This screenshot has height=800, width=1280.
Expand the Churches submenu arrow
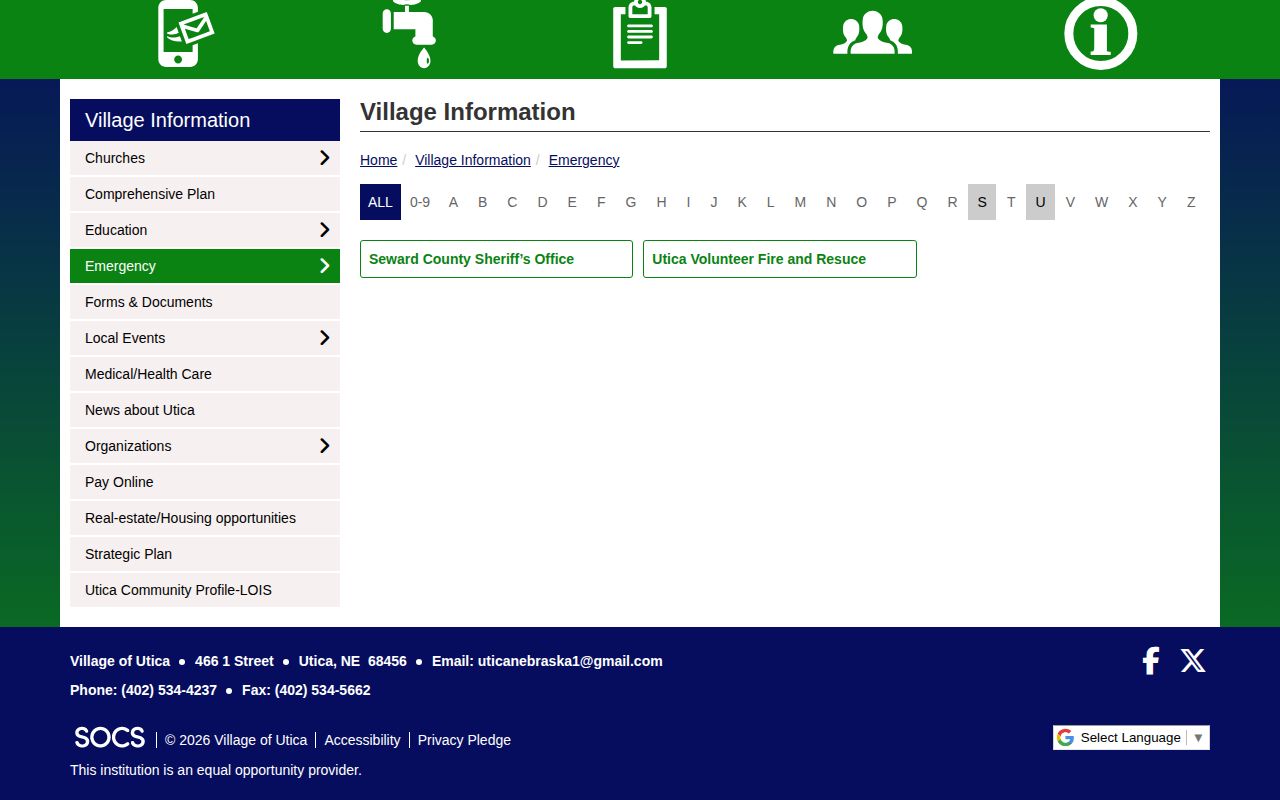click(324, 158)
